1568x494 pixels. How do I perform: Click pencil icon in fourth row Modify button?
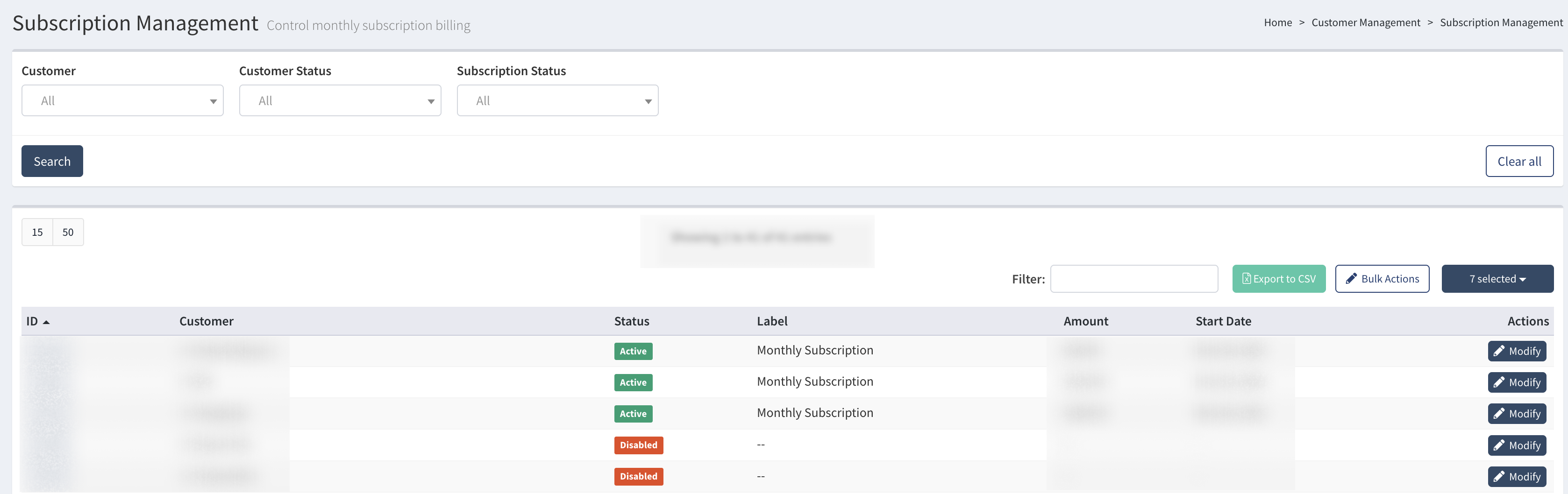1498,445
